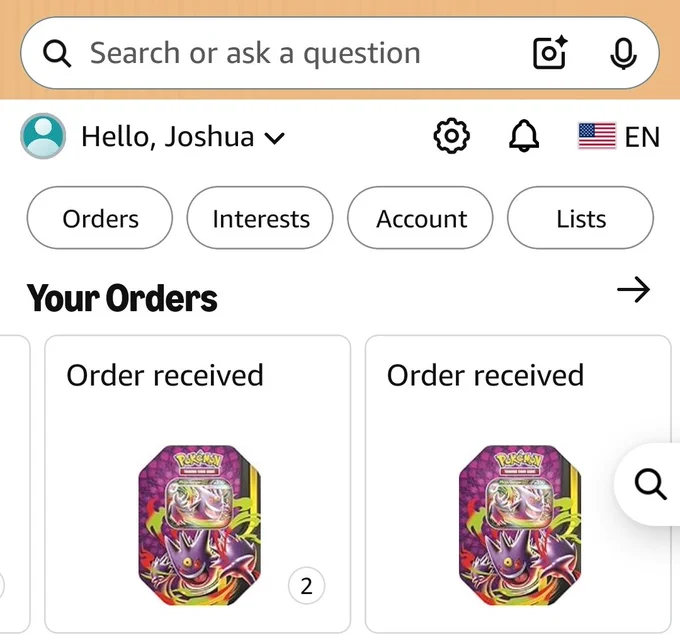Image resolution: width=680 pixels, height=635 pixels.
Task: Open the floating search button
Action: 650,484
